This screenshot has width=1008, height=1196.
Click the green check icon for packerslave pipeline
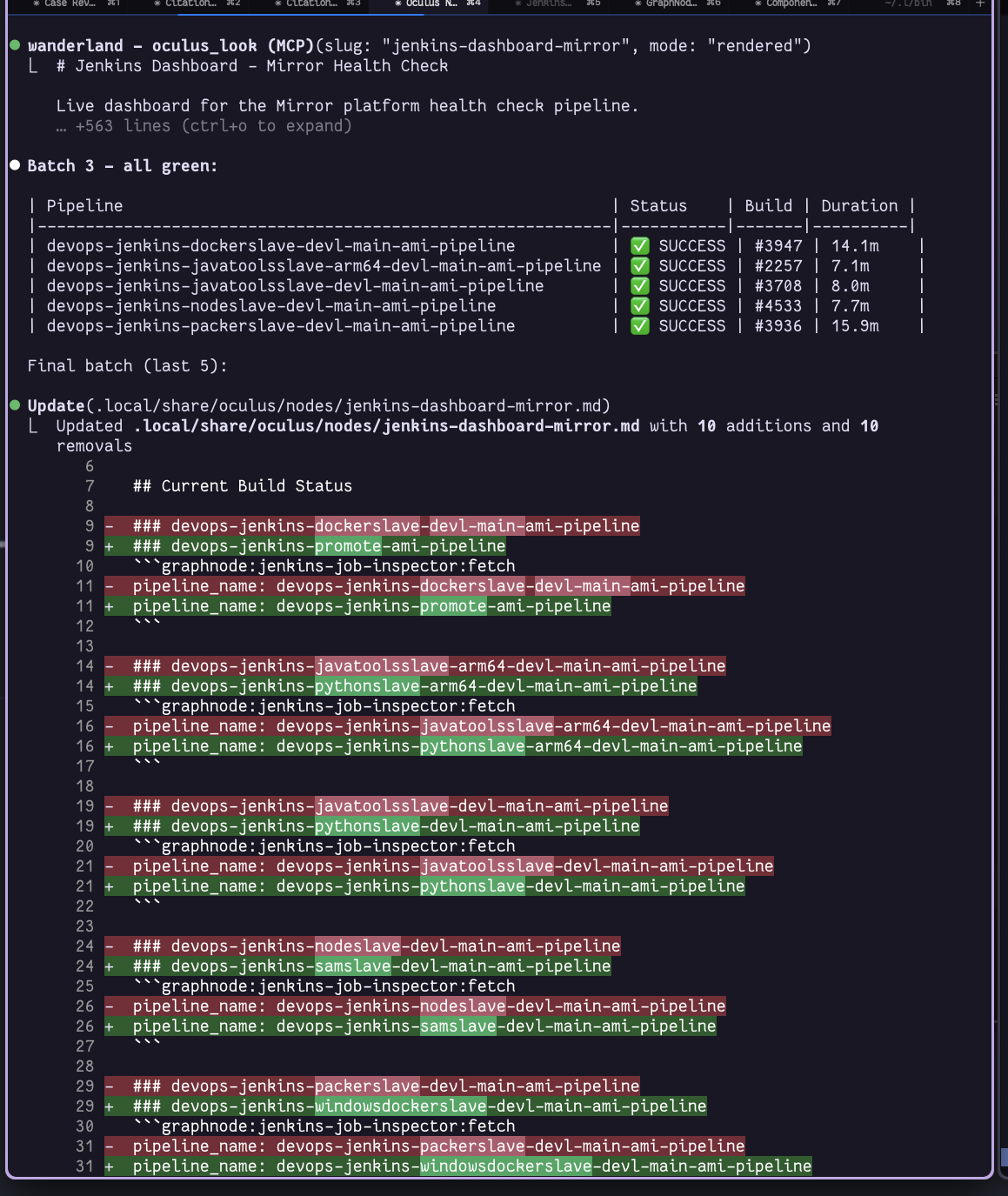[640, 326]
